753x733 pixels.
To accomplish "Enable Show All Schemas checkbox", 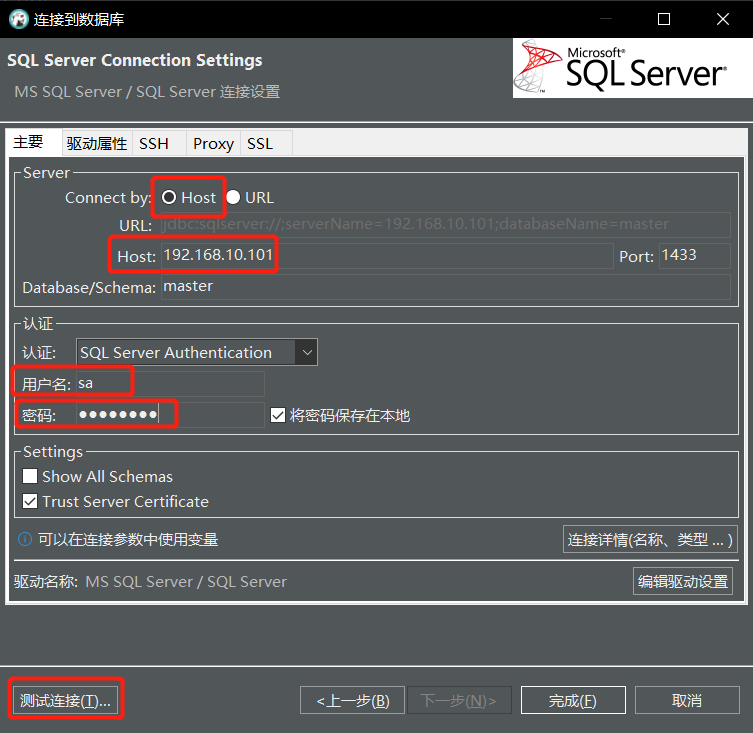I will (30, 476).
